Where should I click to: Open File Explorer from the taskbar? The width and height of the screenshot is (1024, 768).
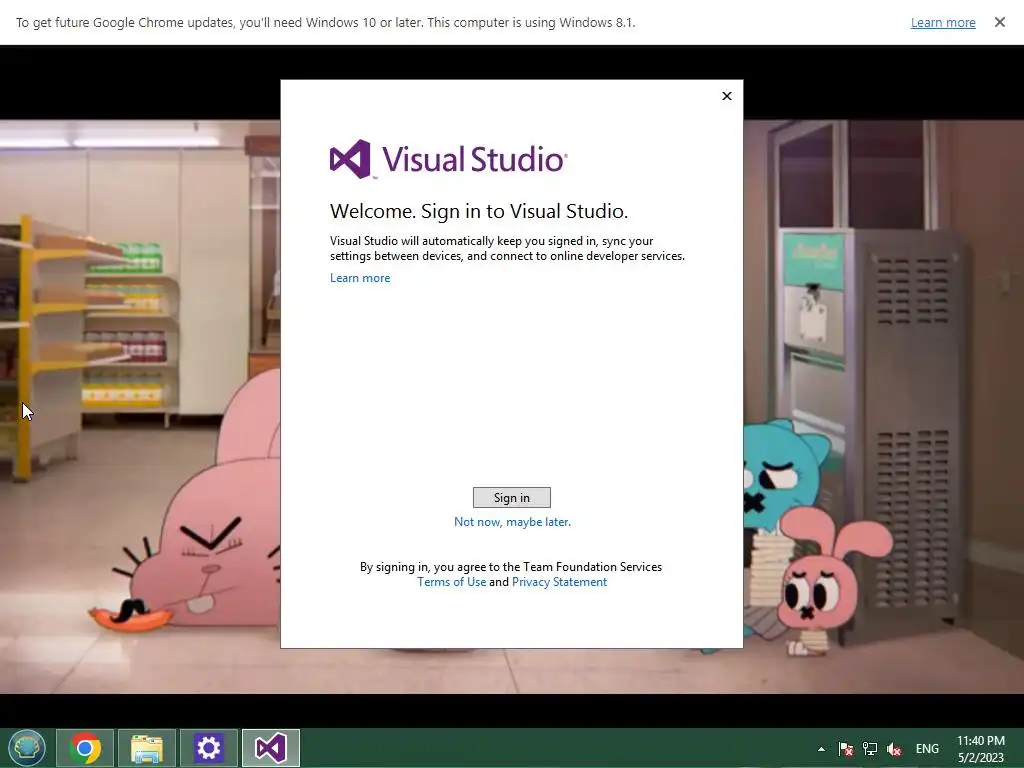(x=147, y=748)
